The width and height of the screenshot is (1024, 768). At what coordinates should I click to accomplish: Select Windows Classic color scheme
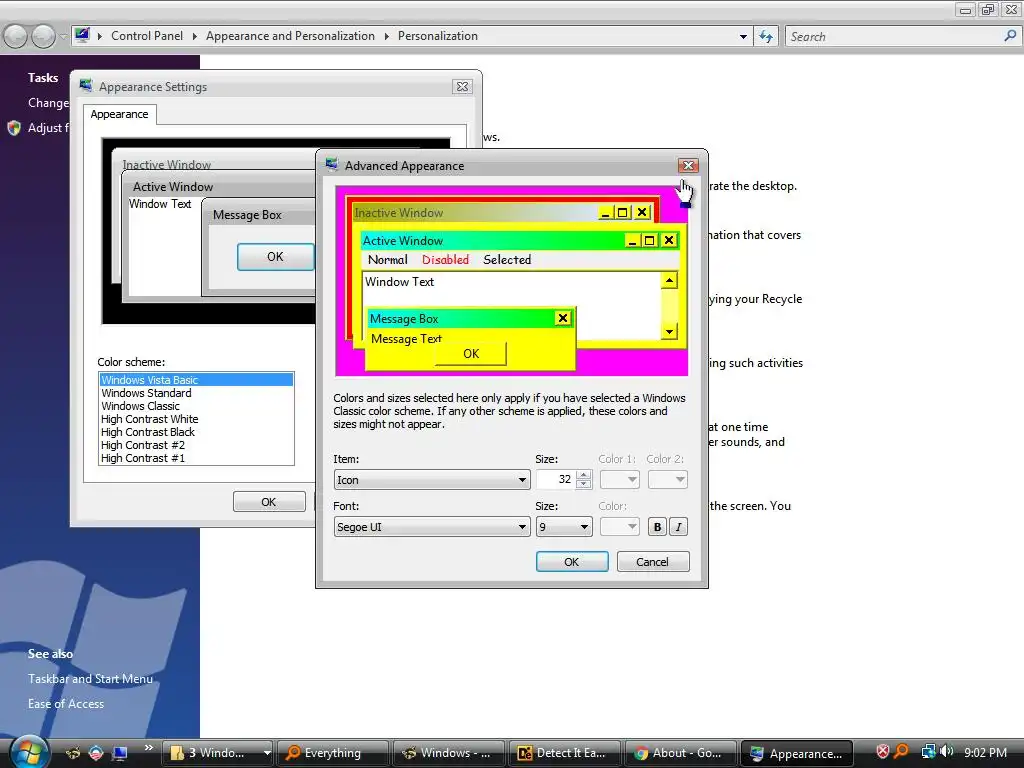click(x=196, y=406)
